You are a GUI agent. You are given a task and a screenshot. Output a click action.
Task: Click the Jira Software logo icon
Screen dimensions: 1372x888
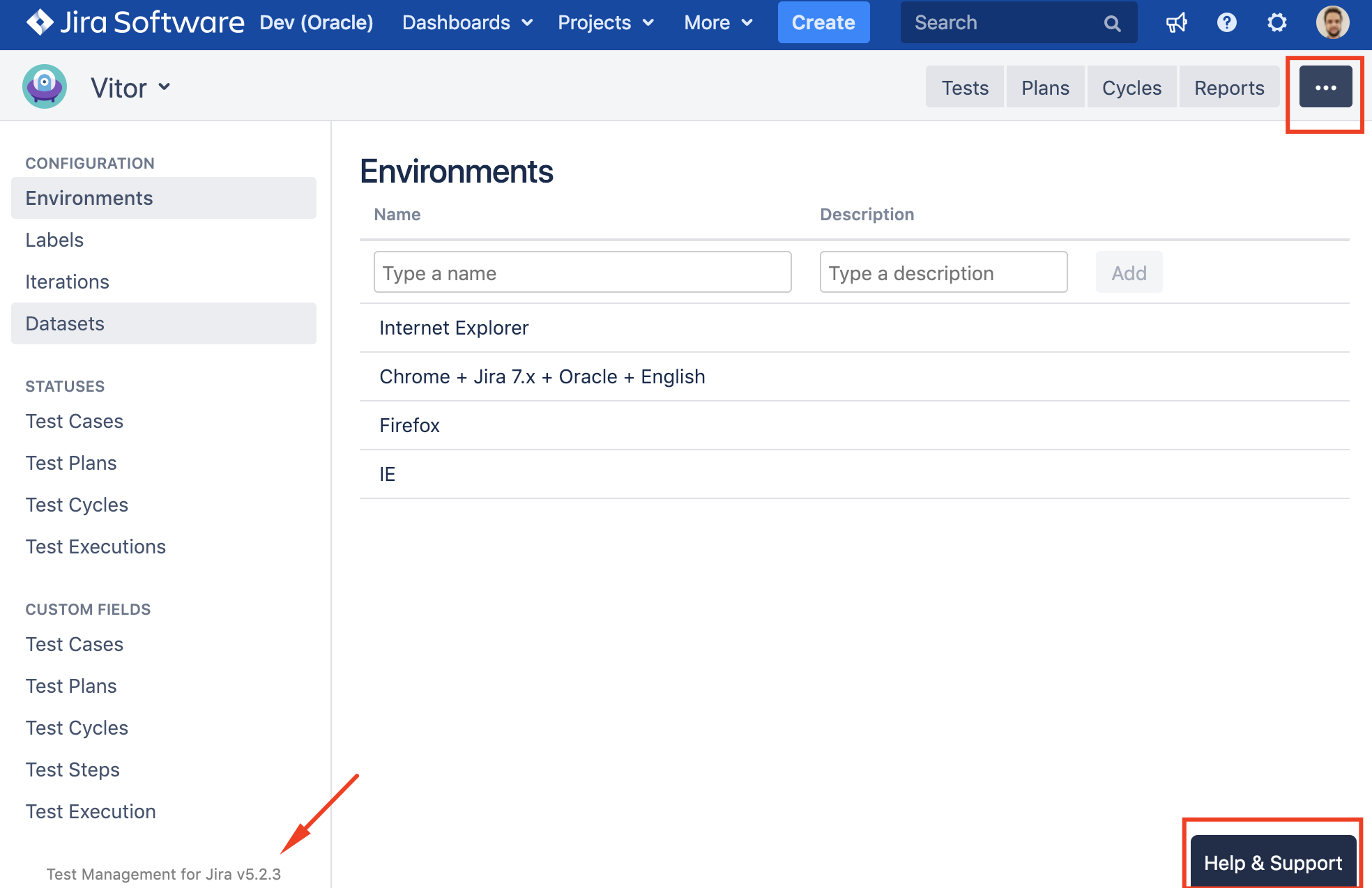click(40, 22)
